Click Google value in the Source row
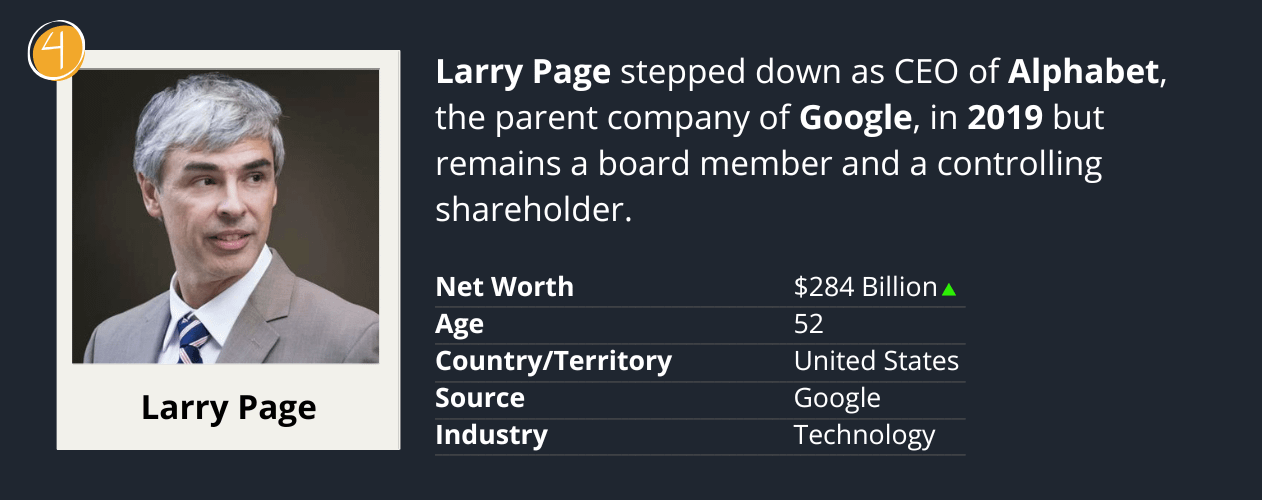Screen dimensions: 1262x500 pos(837,398)
